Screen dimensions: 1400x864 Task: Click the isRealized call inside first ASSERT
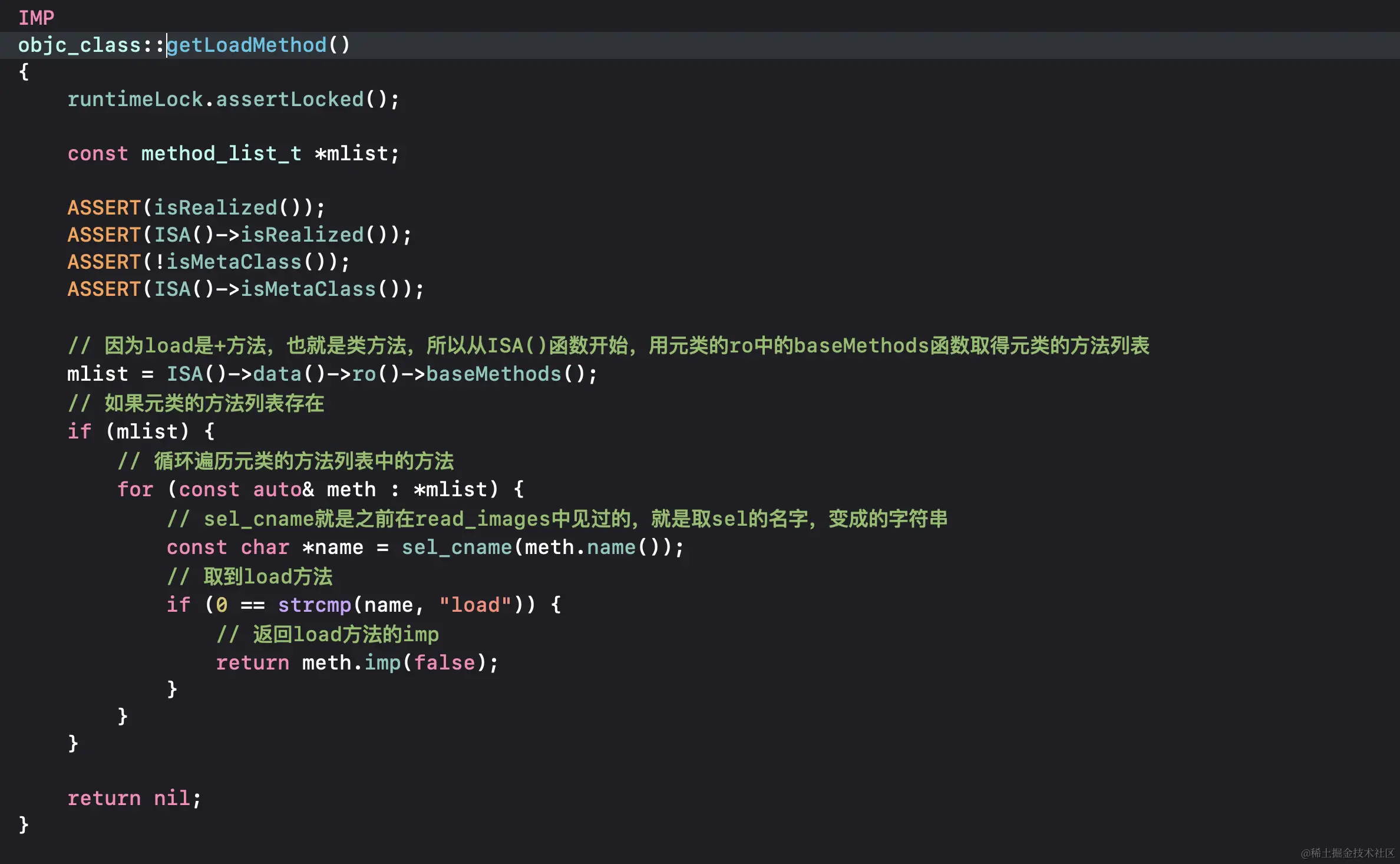coord(218,207)
